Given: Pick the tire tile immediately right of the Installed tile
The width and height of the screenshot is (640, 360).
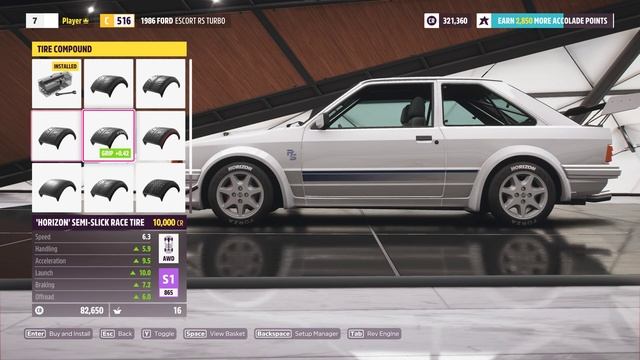Looking at the screenshot, I should point(109,84).
